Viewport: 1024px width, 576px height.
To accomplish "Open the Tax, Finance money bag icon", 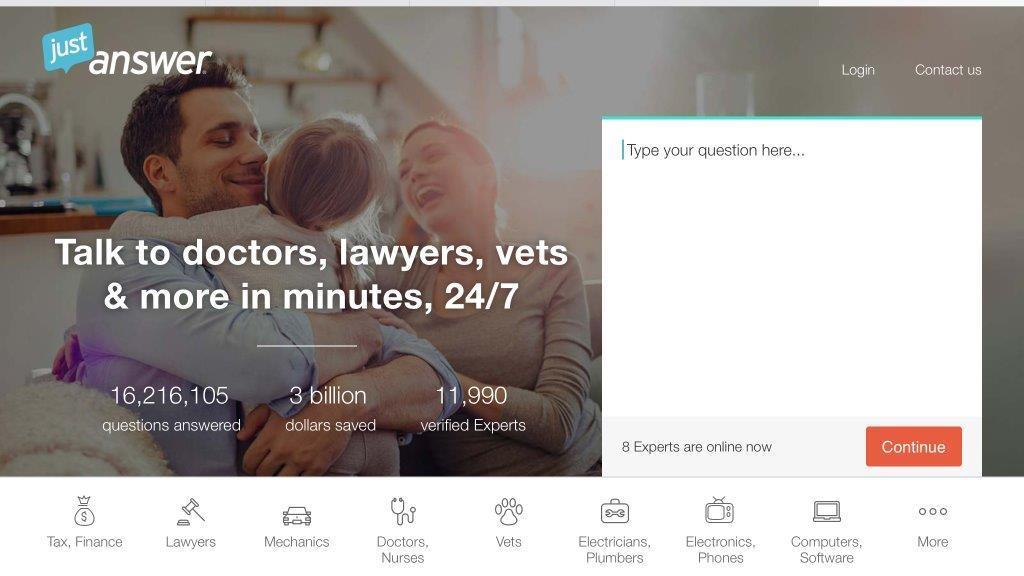I will [84, 511].
